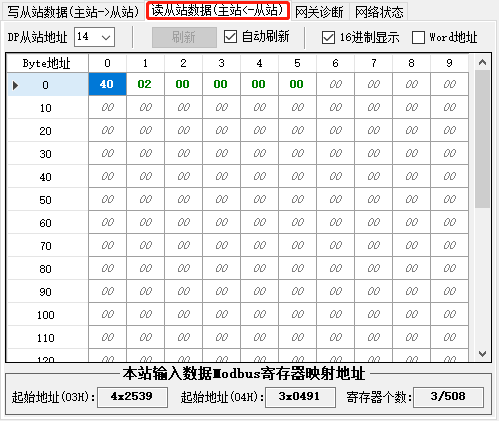Screen dimensions: 499x421
Task: Enable Word地址 checkbox
Action: tap(418, 37)
